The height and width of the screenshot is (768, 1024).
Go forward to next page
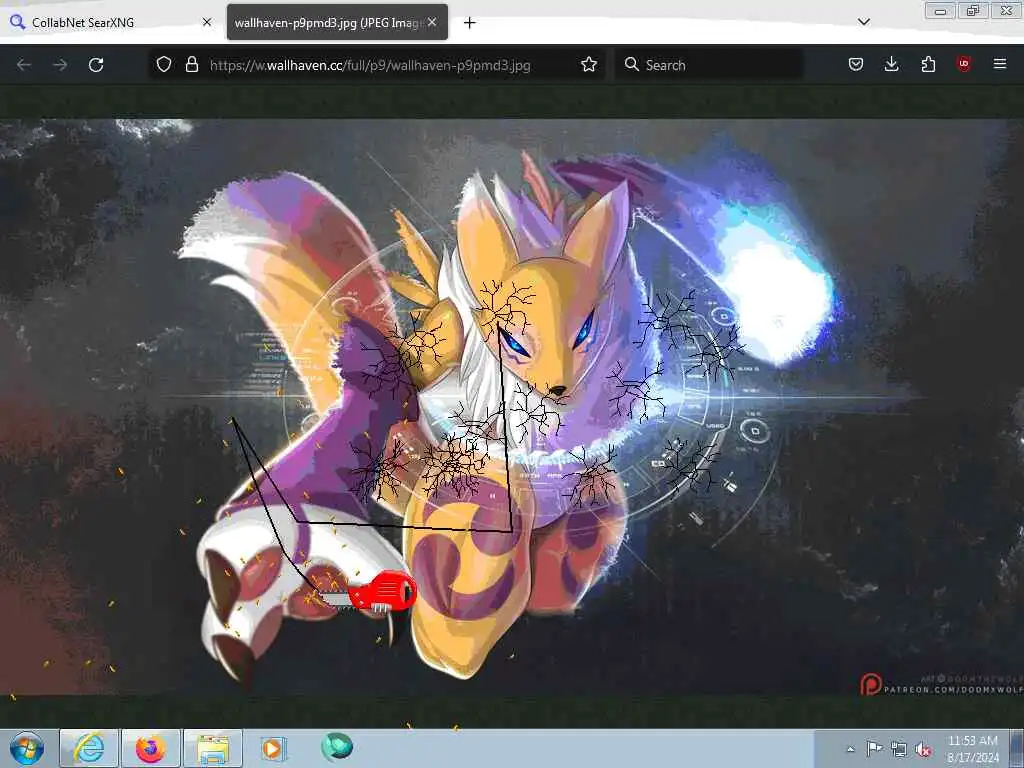(60, 65)
